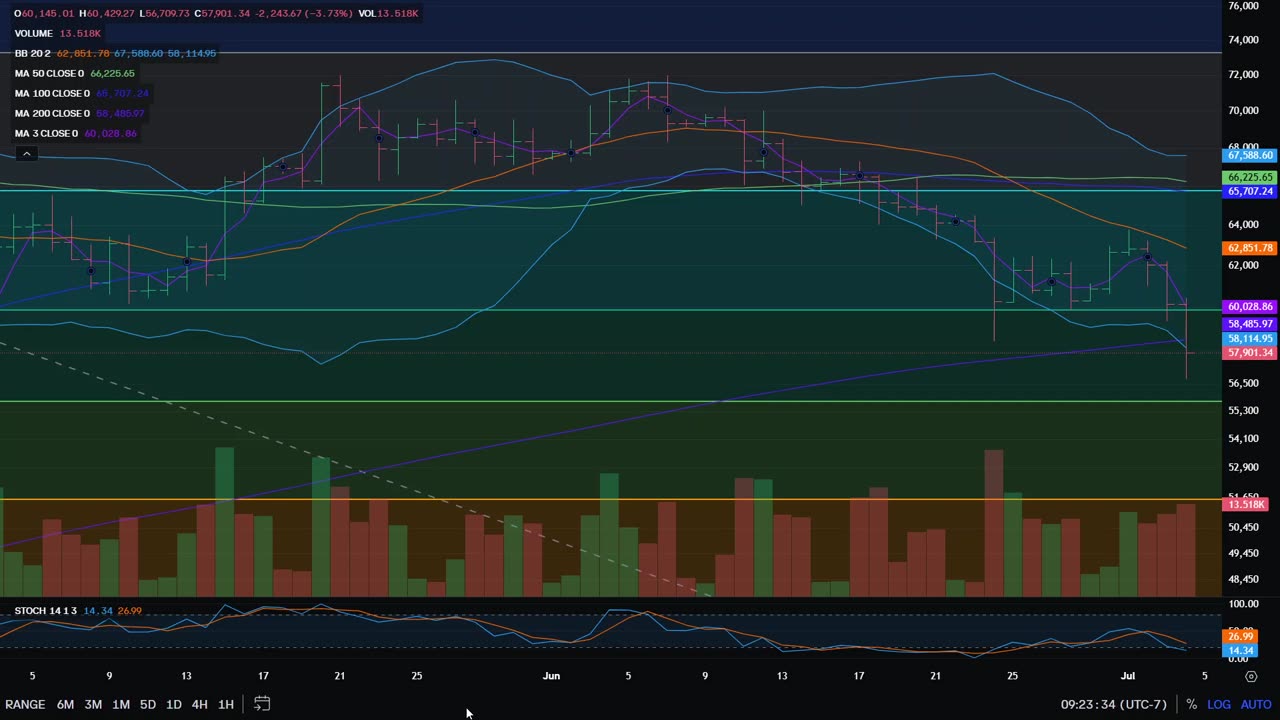The height and width of the screenshot is (720, 1280).
Task: Select the 1H range
Action: coord(226,704)
